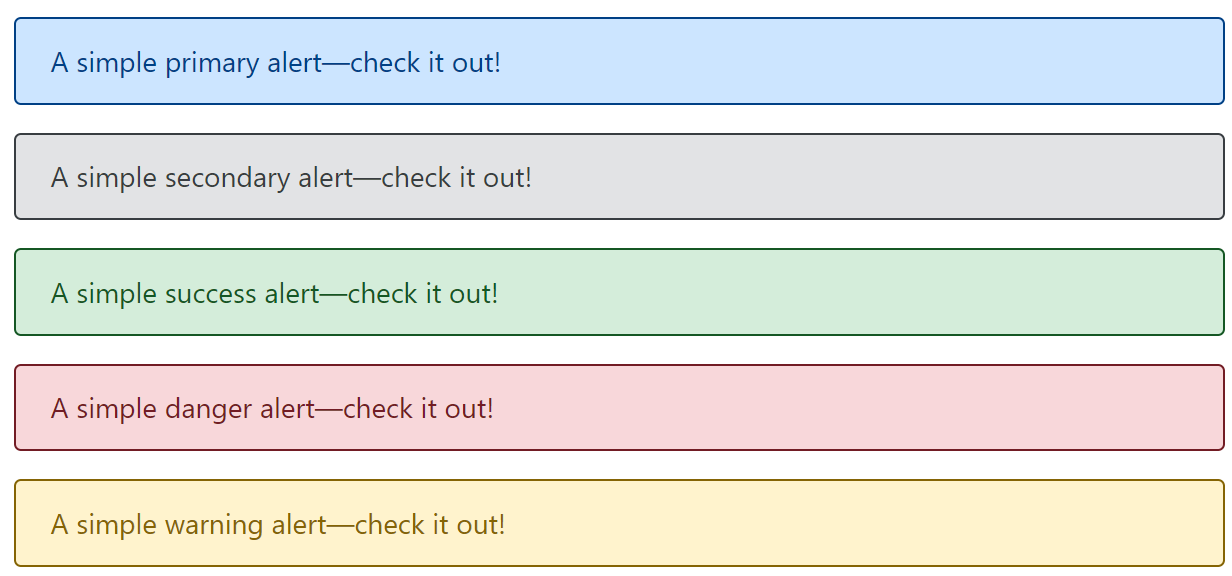Select the yellow warning alert box
Viewport: 1232px width, 576px height.
(x=616, y=523)
